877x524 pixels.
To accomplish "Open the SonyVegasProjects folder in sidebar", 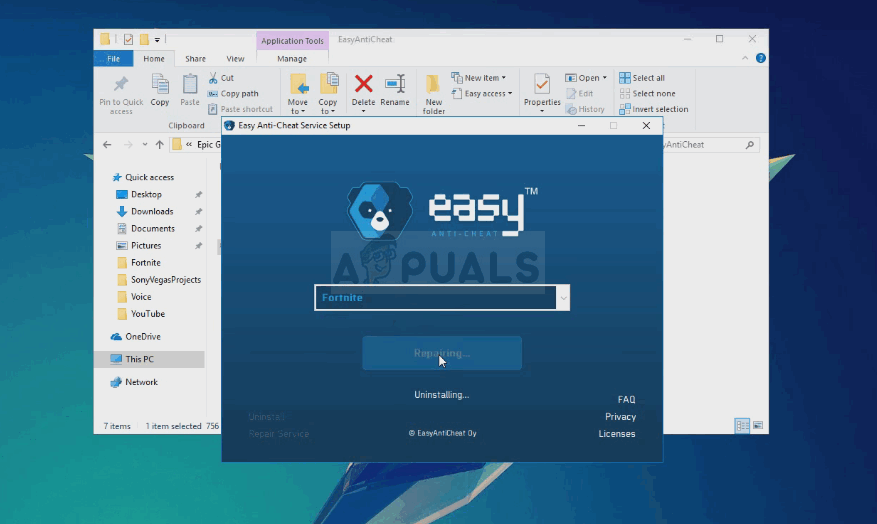I will pos(159,280).
